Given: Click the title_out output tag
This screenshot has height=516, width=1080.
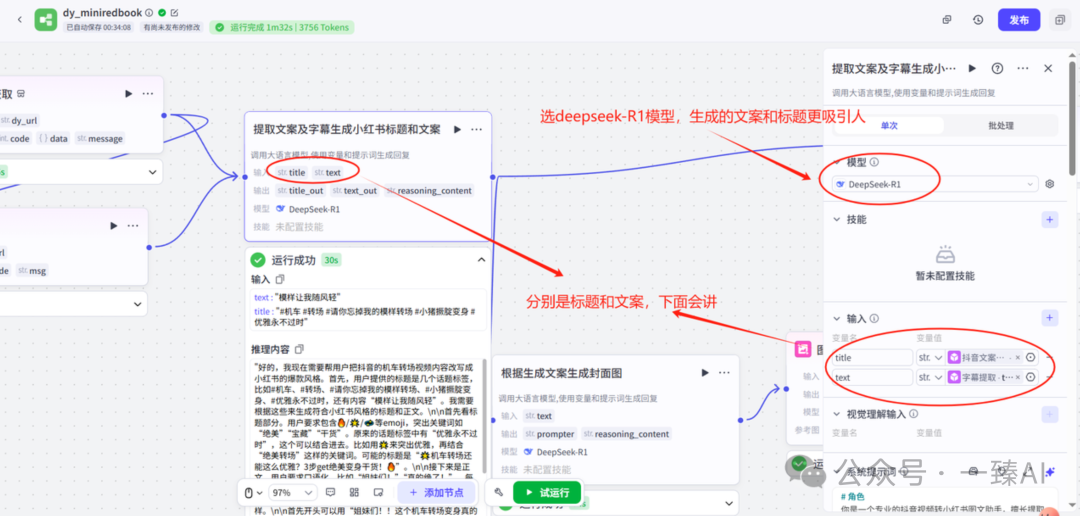Looking at the screenshot, I should pyautogui.click(x=300, y=191).
